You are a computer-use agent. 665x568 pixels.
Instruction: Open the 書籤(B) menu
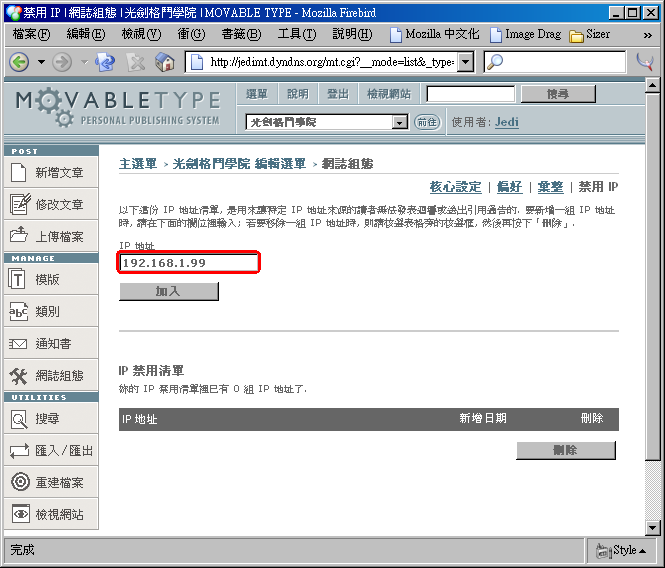(x=241, y=34)
